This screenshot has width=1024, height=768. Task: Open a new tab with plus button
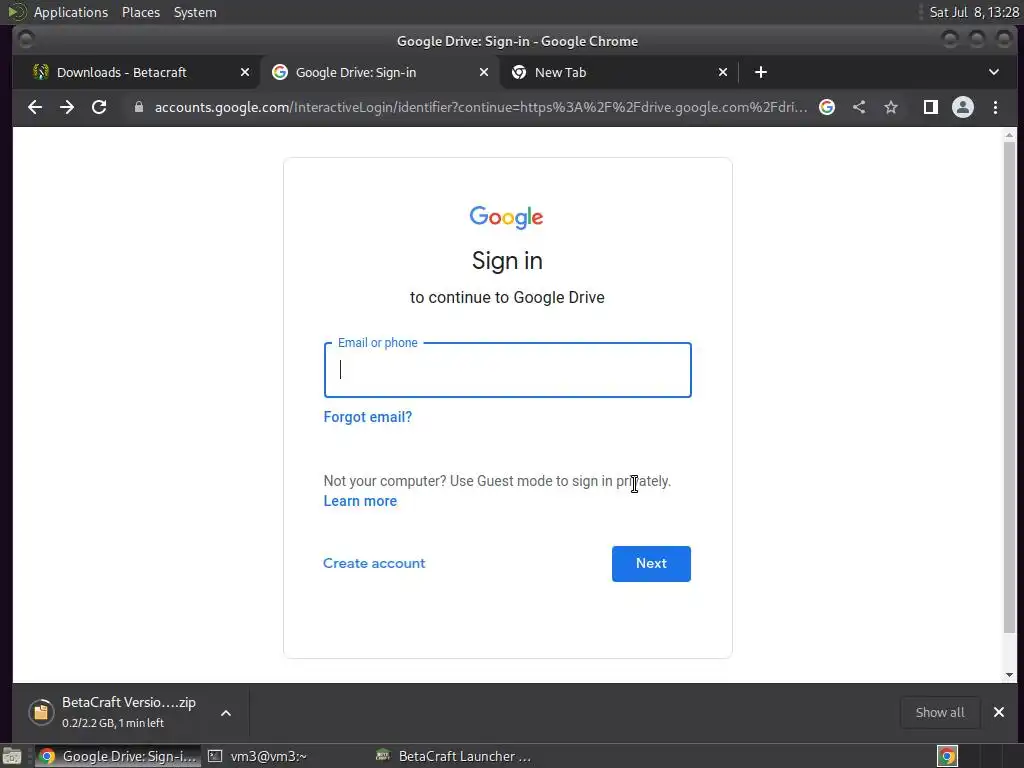[x=761, y=72]
